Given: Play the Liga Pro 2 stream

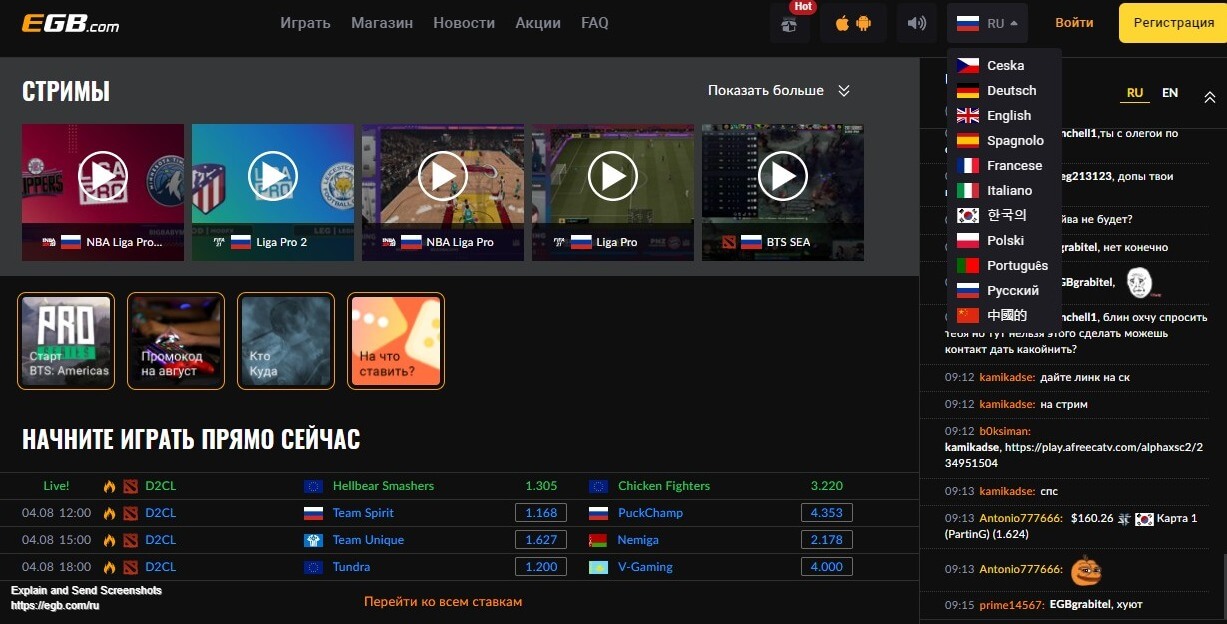Looking at the screenshot, I should (273, 176).
